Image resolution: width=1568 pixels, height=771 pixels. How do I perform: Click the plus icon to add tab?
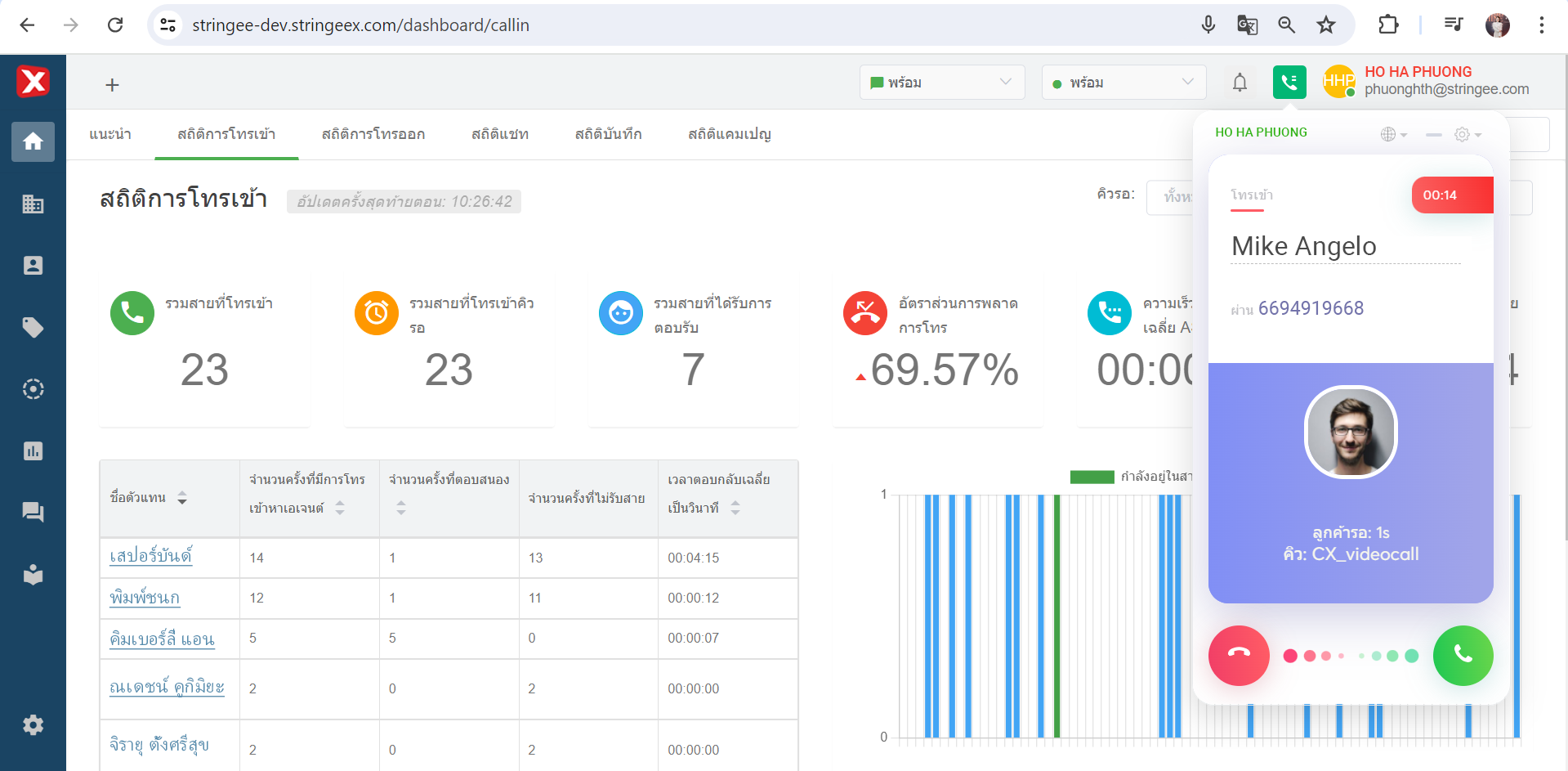click(113, 85)
